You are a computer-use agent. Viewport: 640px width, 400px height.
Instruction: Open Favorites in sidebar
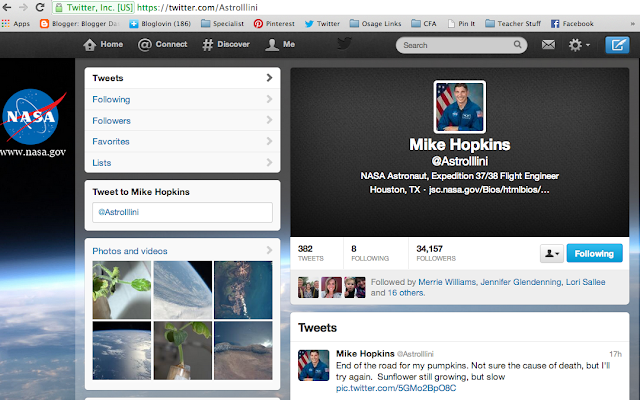pyautogui.click(x=182, y=141)
